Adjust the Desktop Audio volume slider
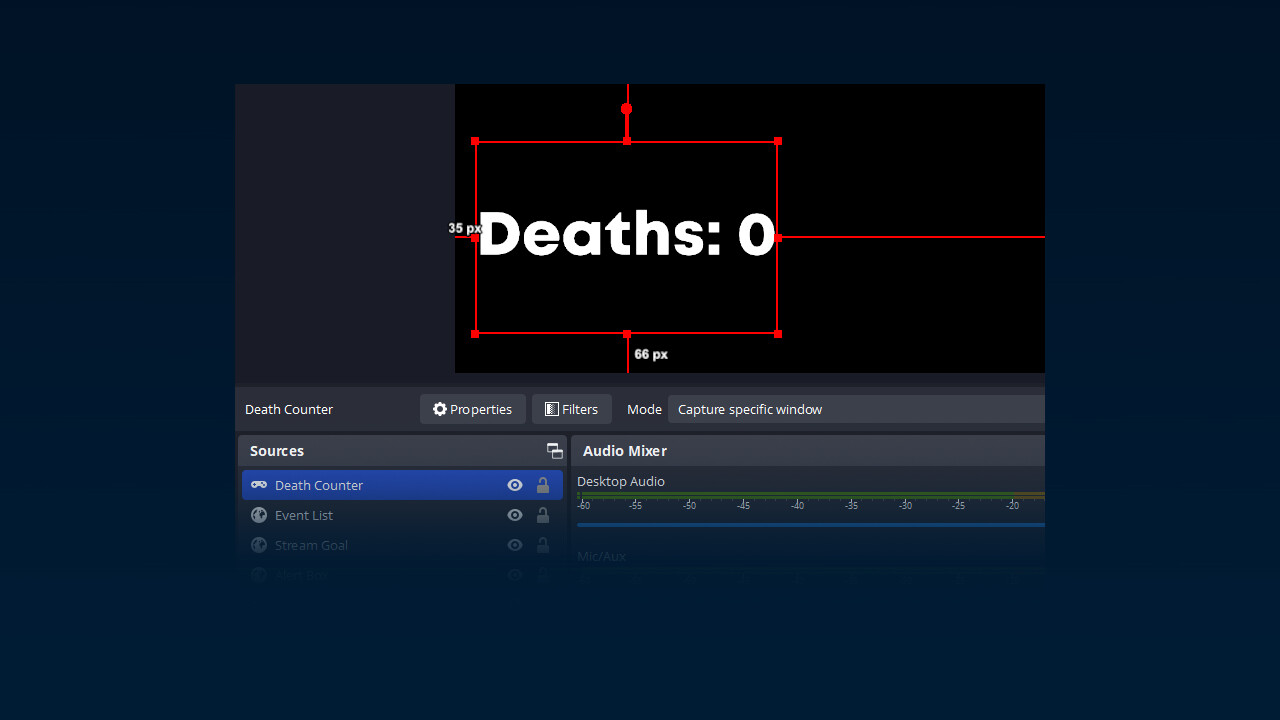 pyautogui.click(x=809, y=522)
